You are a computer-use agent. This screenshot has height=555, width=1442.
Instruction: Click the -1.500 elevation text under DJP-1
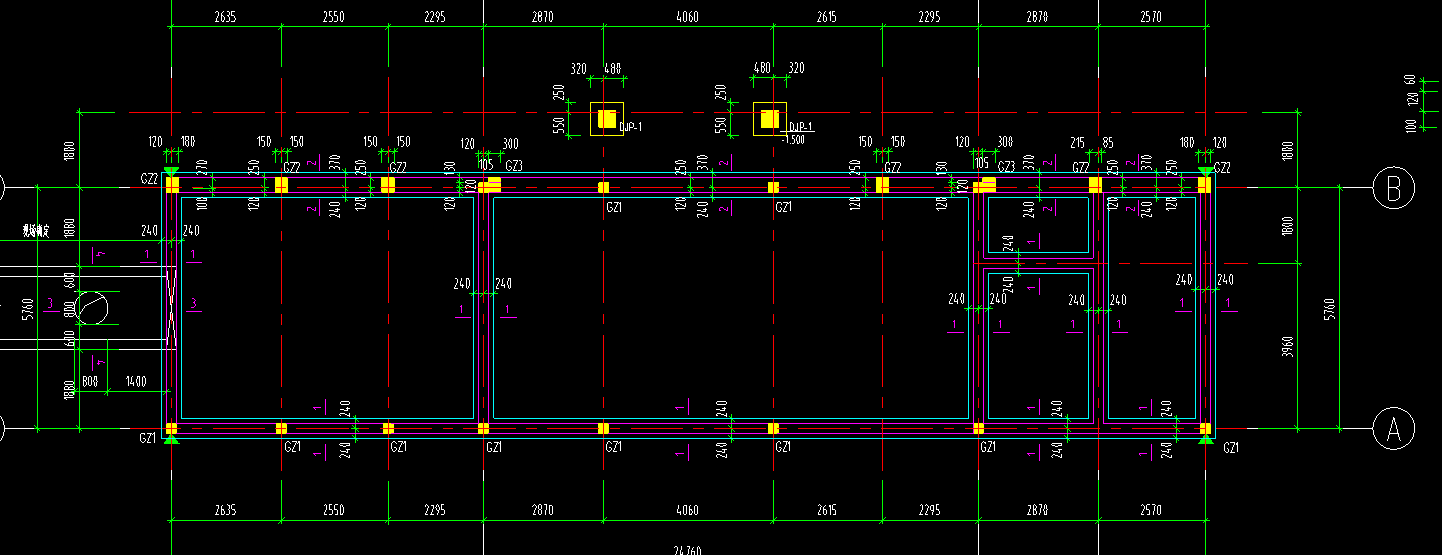click(x=794, y=139)
